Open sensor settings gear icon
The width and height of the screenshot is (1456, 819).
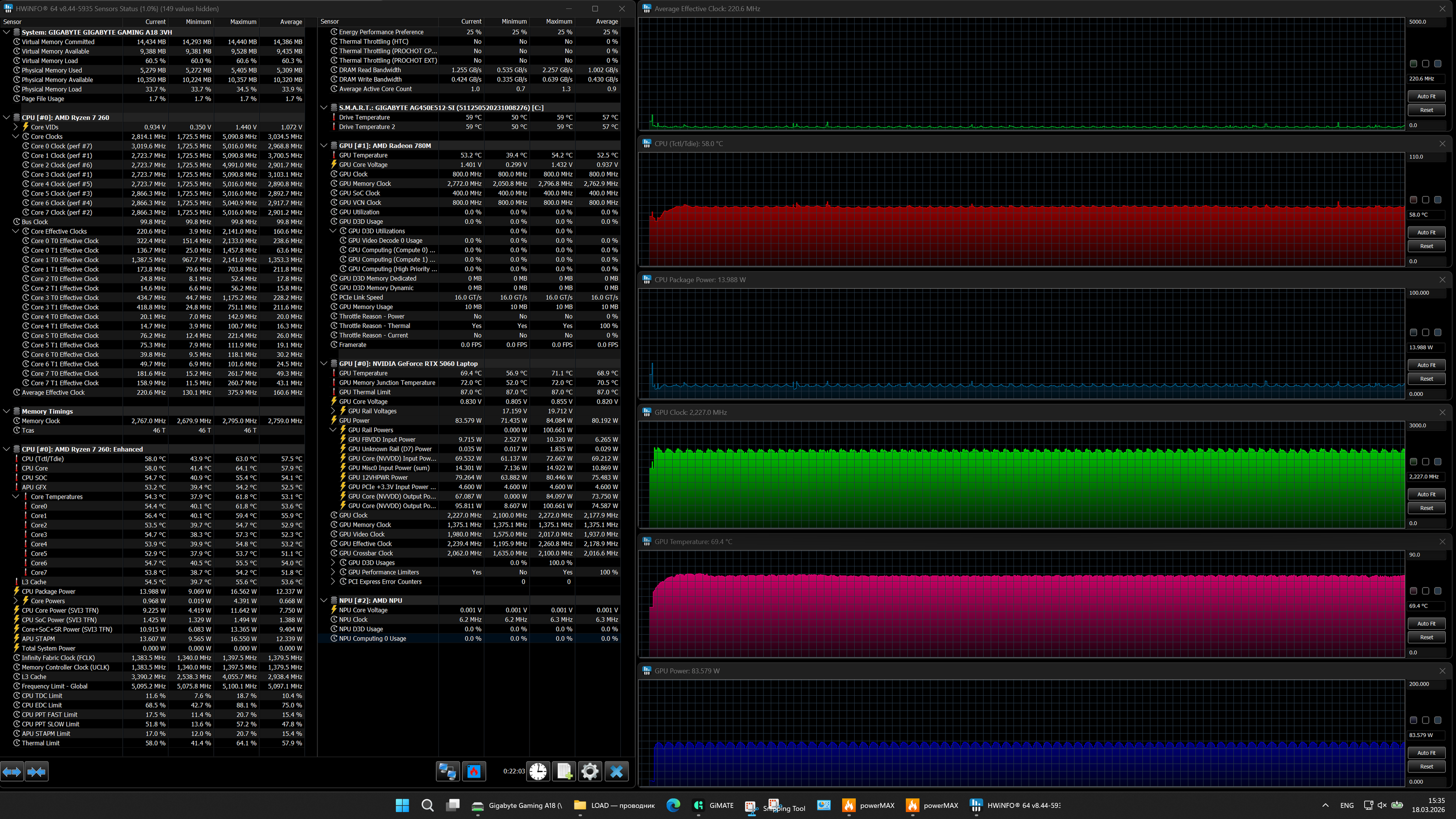[x=590, y=771]
